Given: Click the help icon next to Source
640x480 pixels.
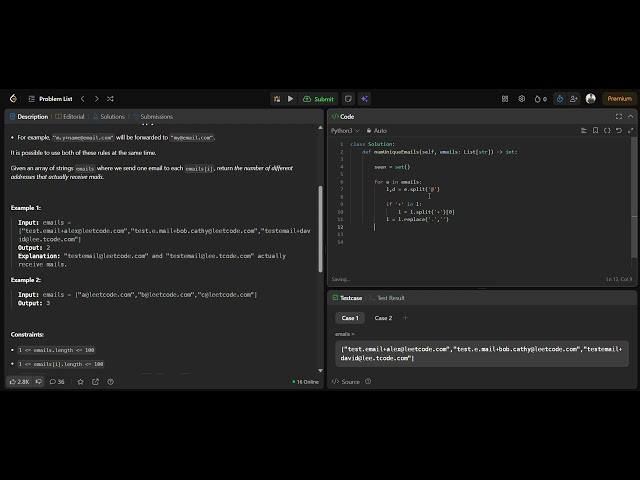Looking at the screenshot, I should 368,381.
